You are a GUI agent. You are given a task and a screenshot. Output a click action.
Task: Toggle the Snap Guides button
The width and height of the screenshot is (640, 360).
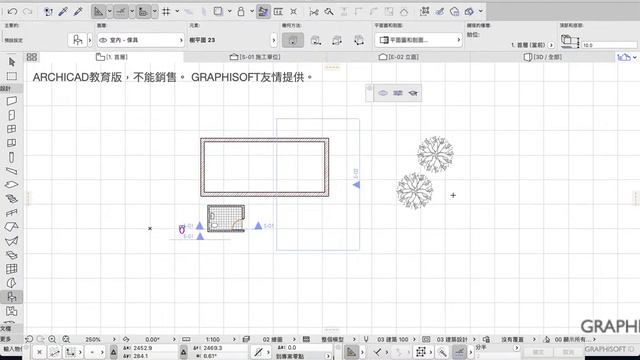(x=121, y=11)
